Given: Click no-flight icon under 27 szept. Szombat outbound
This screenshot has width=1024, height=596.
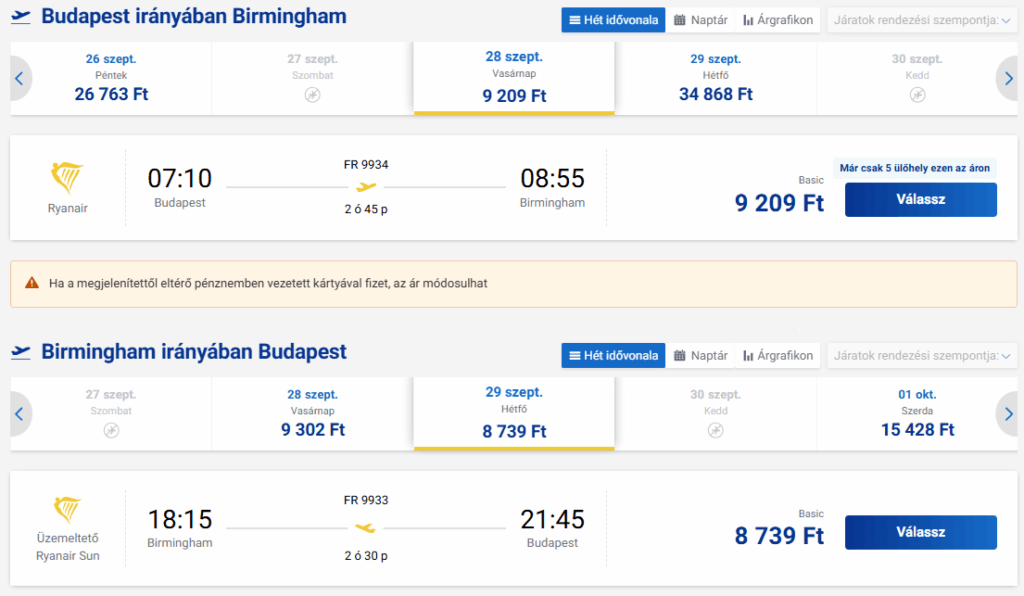Looking at the screenshot, I should click(x=313, y=95).
